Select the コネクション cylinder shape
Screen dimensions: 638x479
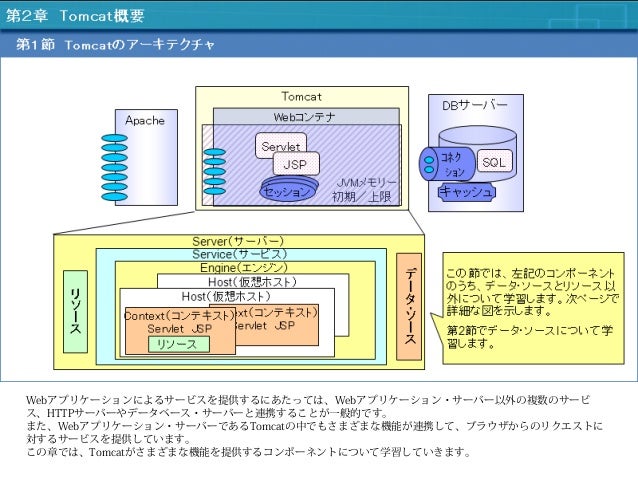point(448,164)
